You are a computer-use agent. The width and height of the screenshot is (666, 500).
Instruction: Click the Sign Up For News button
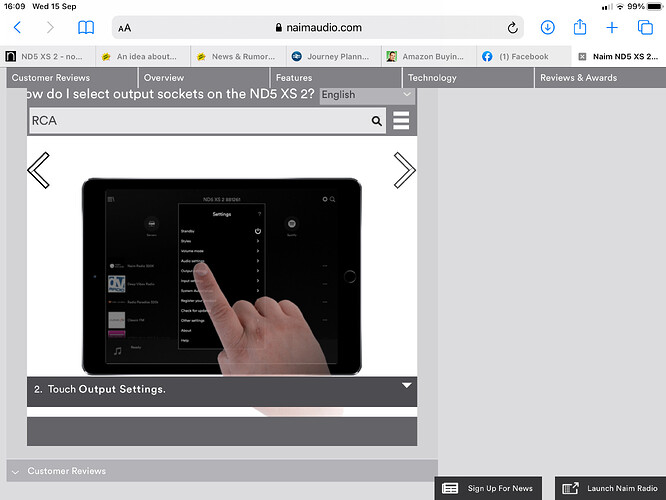(x=488, y=488)
